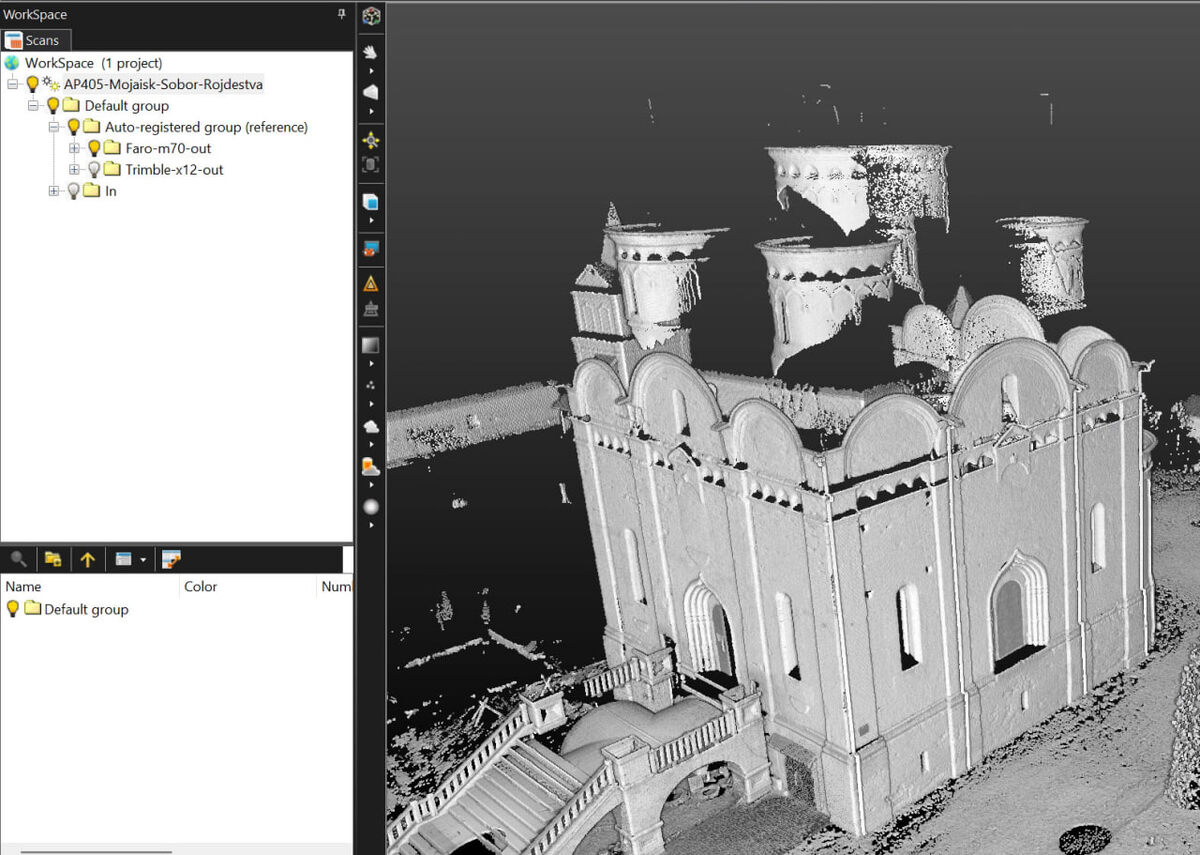Choose the perspective view mode icon
The width and height of the screenshot is (1200, 855).
click(371, 92)
